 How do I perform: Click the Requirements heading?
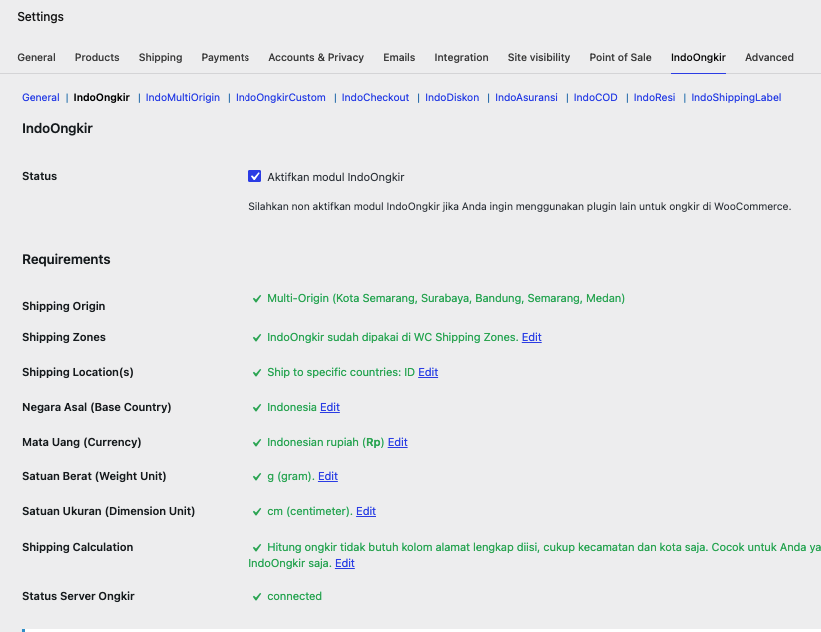(66, 260)
